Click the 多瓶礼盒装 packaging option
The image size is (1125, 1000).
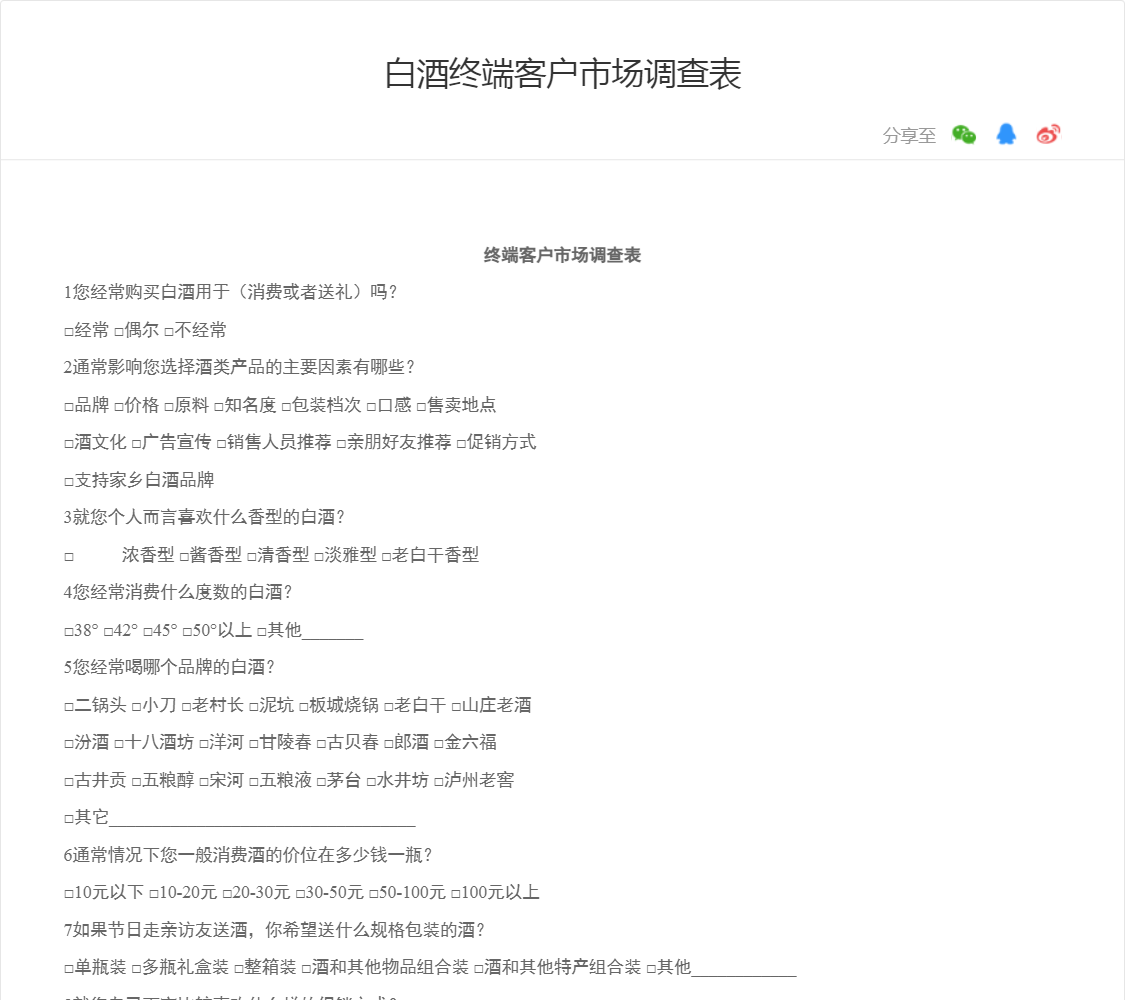coord(179,967)
